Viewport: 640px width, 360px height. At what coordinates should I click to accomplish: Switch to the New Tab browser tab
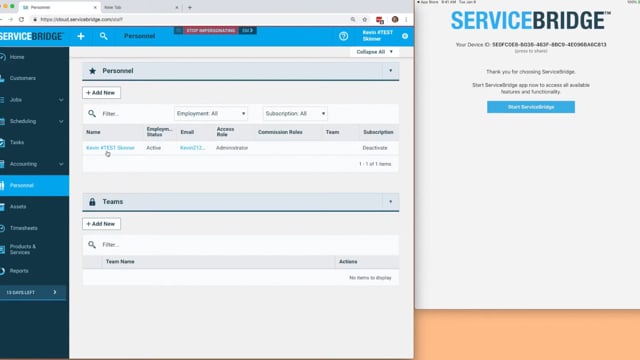[x=140, y=7]
